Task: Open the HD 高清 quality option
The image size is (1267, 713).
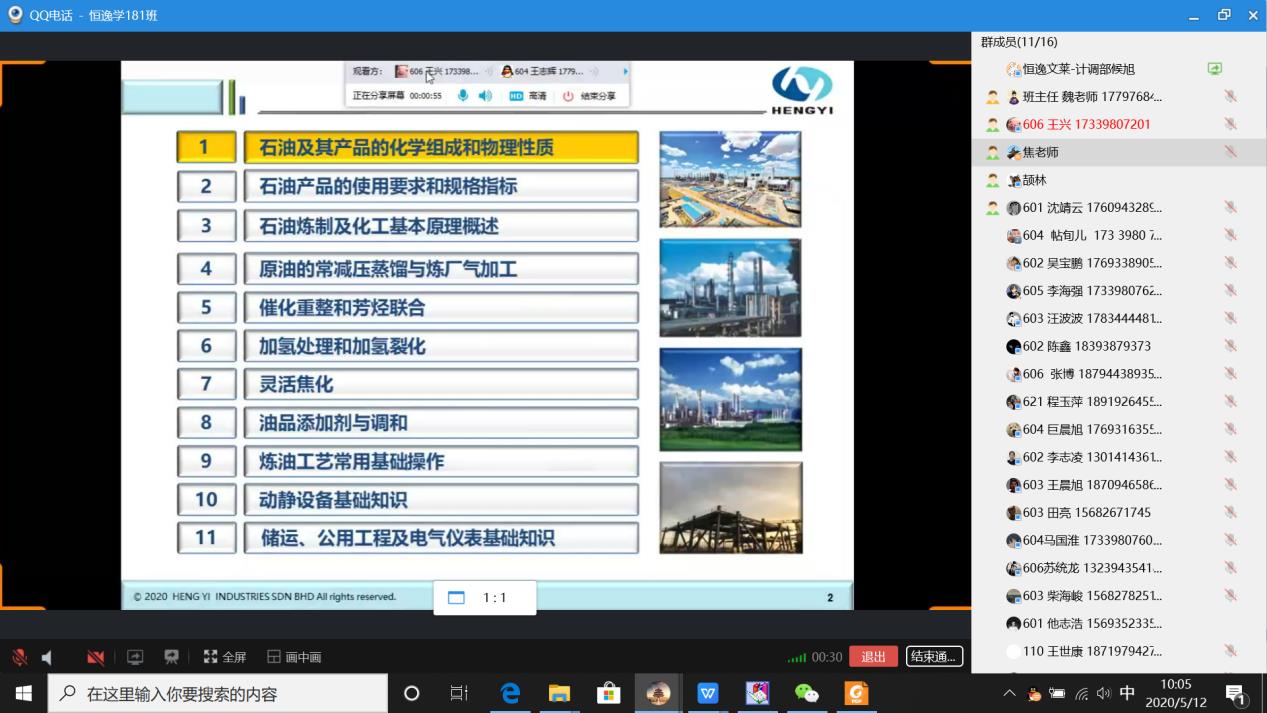Action: click(527, 96)
